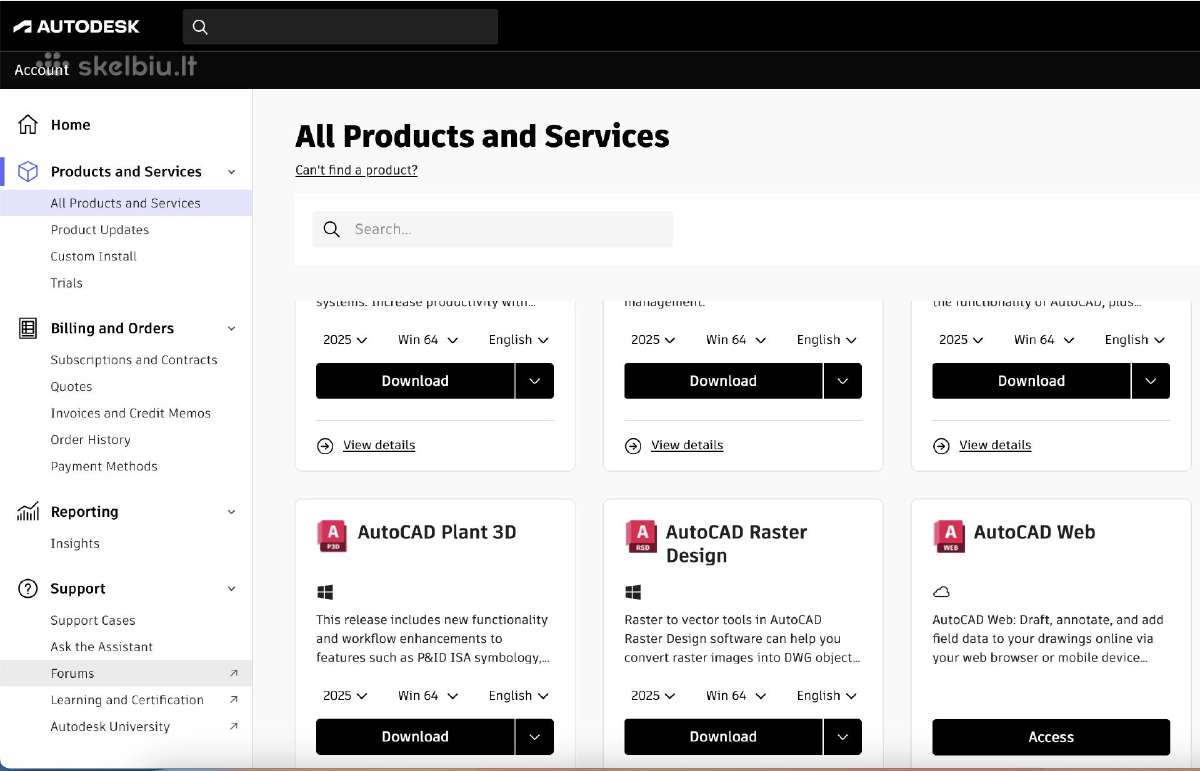Click the Reporting chart icon
This screenshot has height=771, width=1200.
(28, 511)
